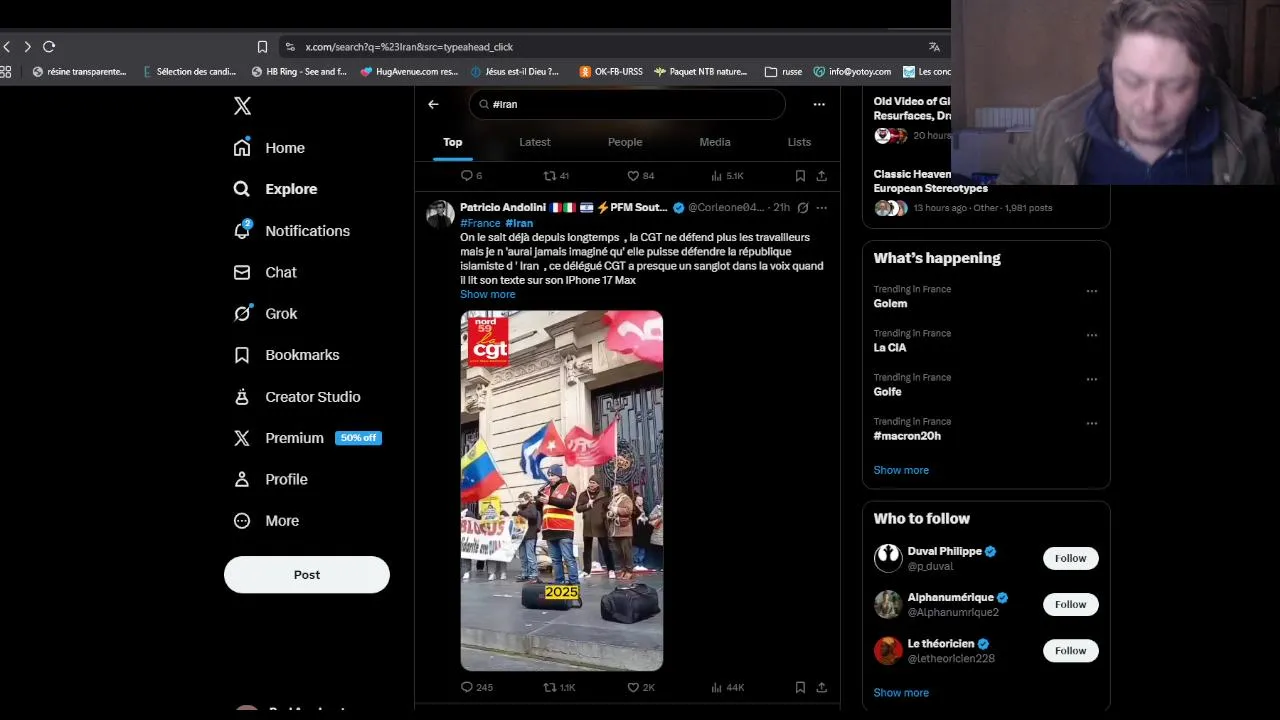1280x720 pixels.
Task: Click the Post button
Action: tap(307, 575)
